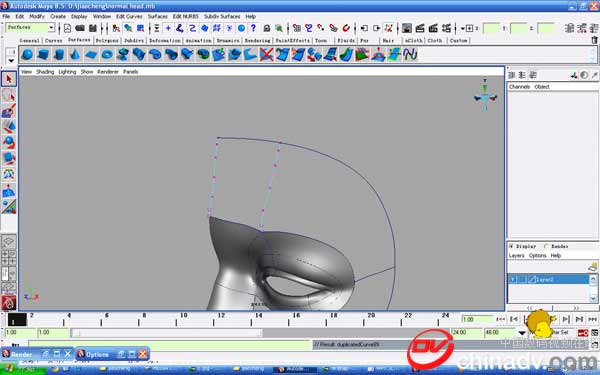Image resolution: width=600 pixels, height=375 pixels.
Task: Click the NURBS sphere shelf icon
Action: point(27,54)
